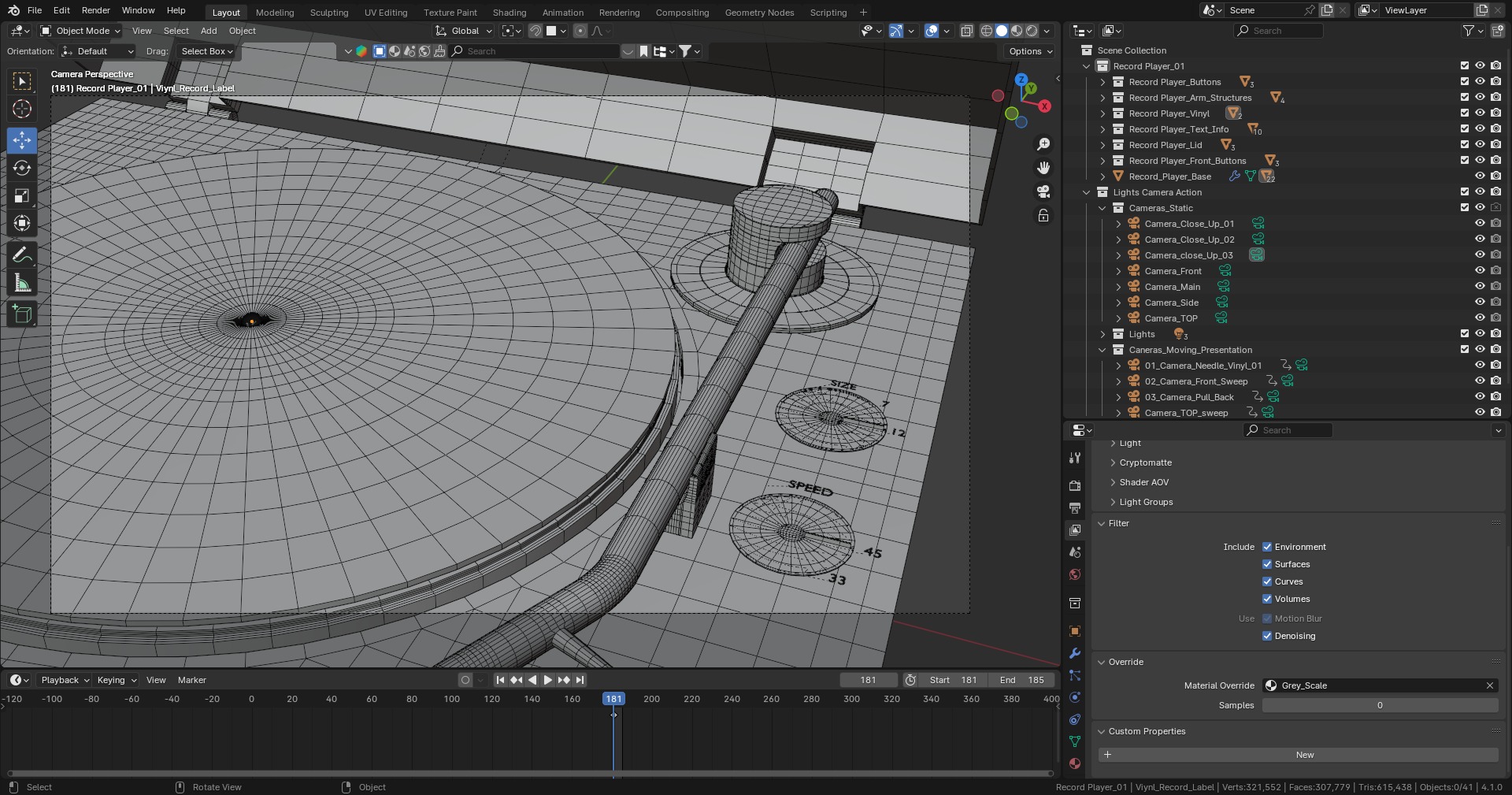Screen dimensions: 1512x795
Task: Switch to the Shading workspace tab
Action: point(510,13)
